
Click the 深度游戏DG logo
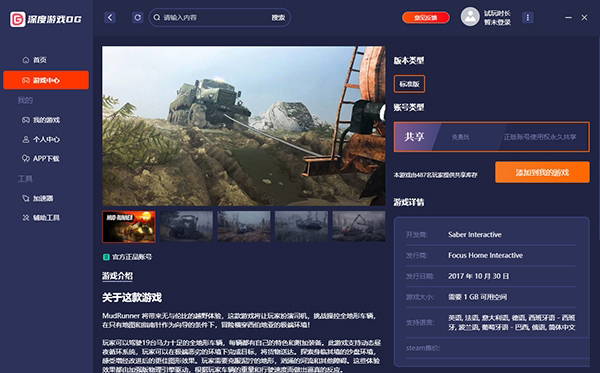(46, 19)
